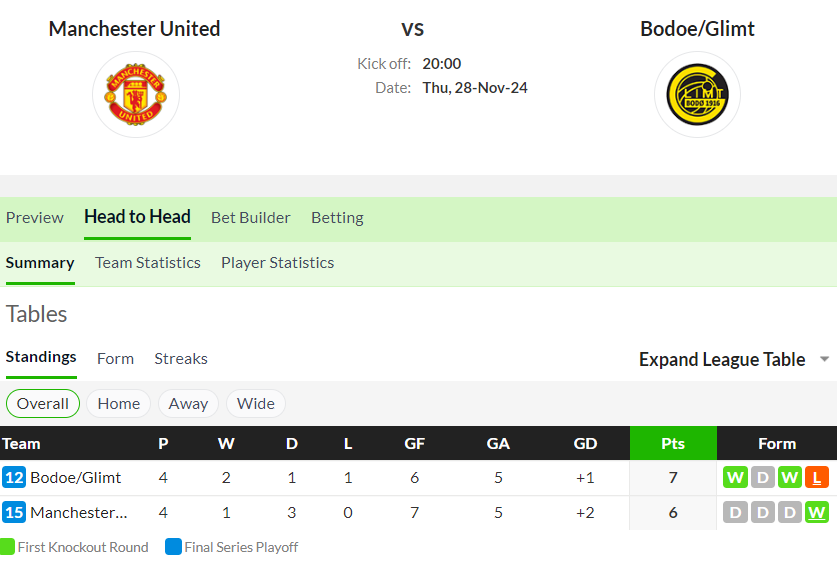
Task: Click Bodoe/Glimt's first win form icon
Action: pyautogui.click(x=735, y=477)
